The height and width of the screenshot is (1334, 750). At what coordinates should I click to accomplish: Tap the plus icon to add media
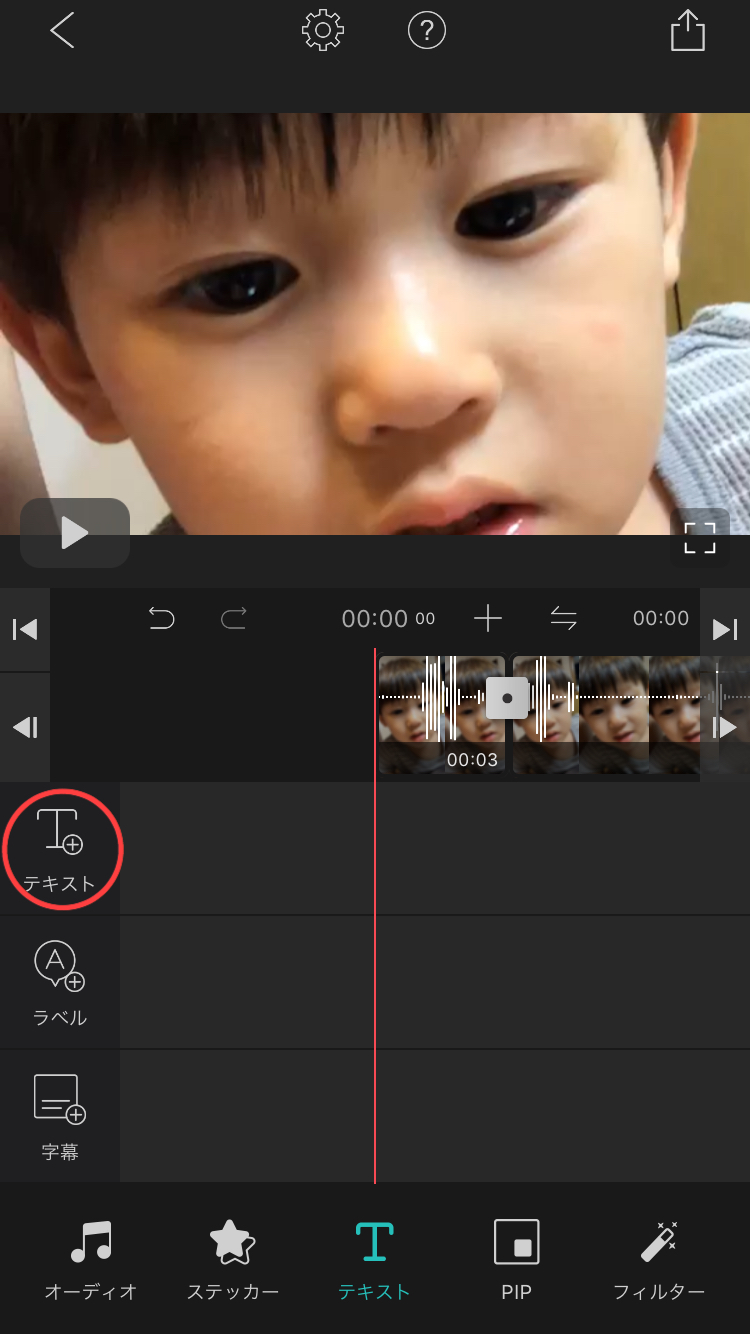click(488, 619)
